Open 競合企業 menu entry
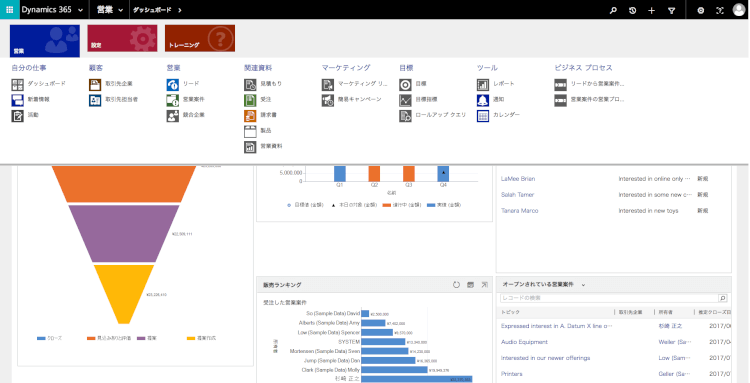 click(x=186, y=115)
